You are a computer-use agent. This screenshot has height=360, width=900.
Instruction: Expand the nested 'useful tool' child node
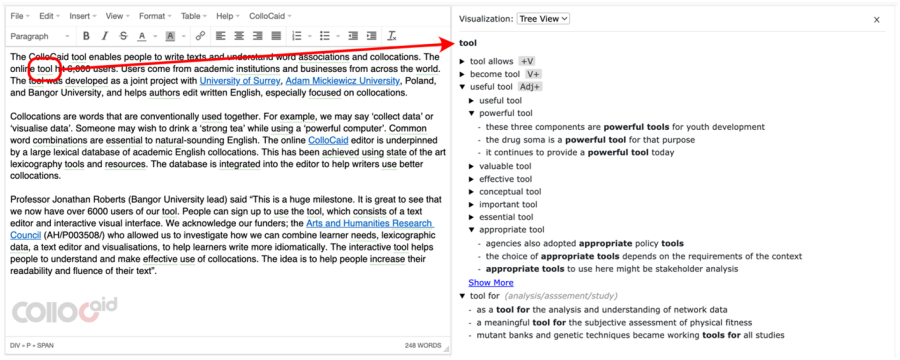(x=472, y=100)
